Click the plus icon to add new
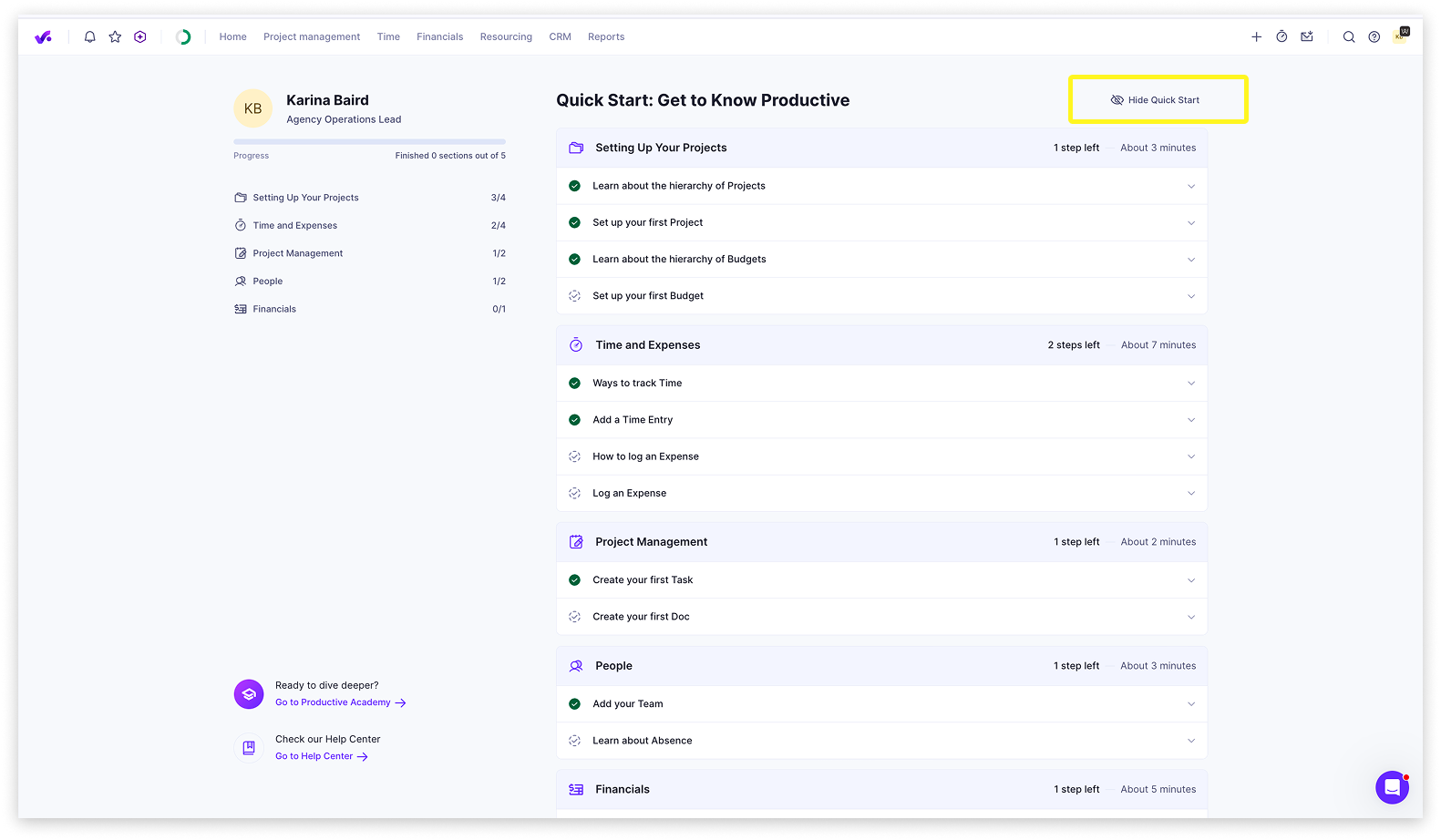Viewport: 1441px width, 840px height. 1256,37
